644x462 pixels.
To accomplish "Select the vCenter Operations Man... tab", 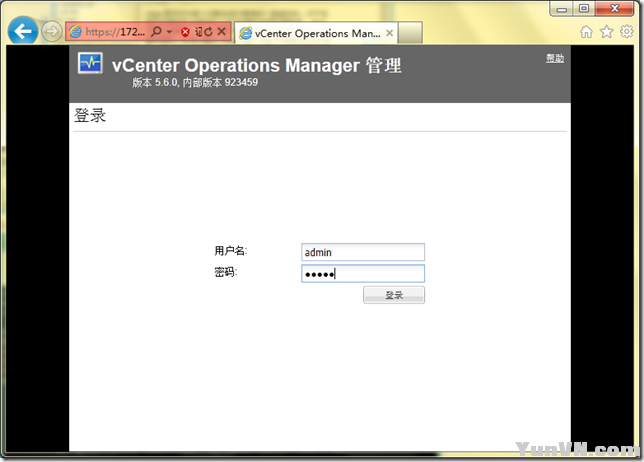I will [x=316, y=33].
